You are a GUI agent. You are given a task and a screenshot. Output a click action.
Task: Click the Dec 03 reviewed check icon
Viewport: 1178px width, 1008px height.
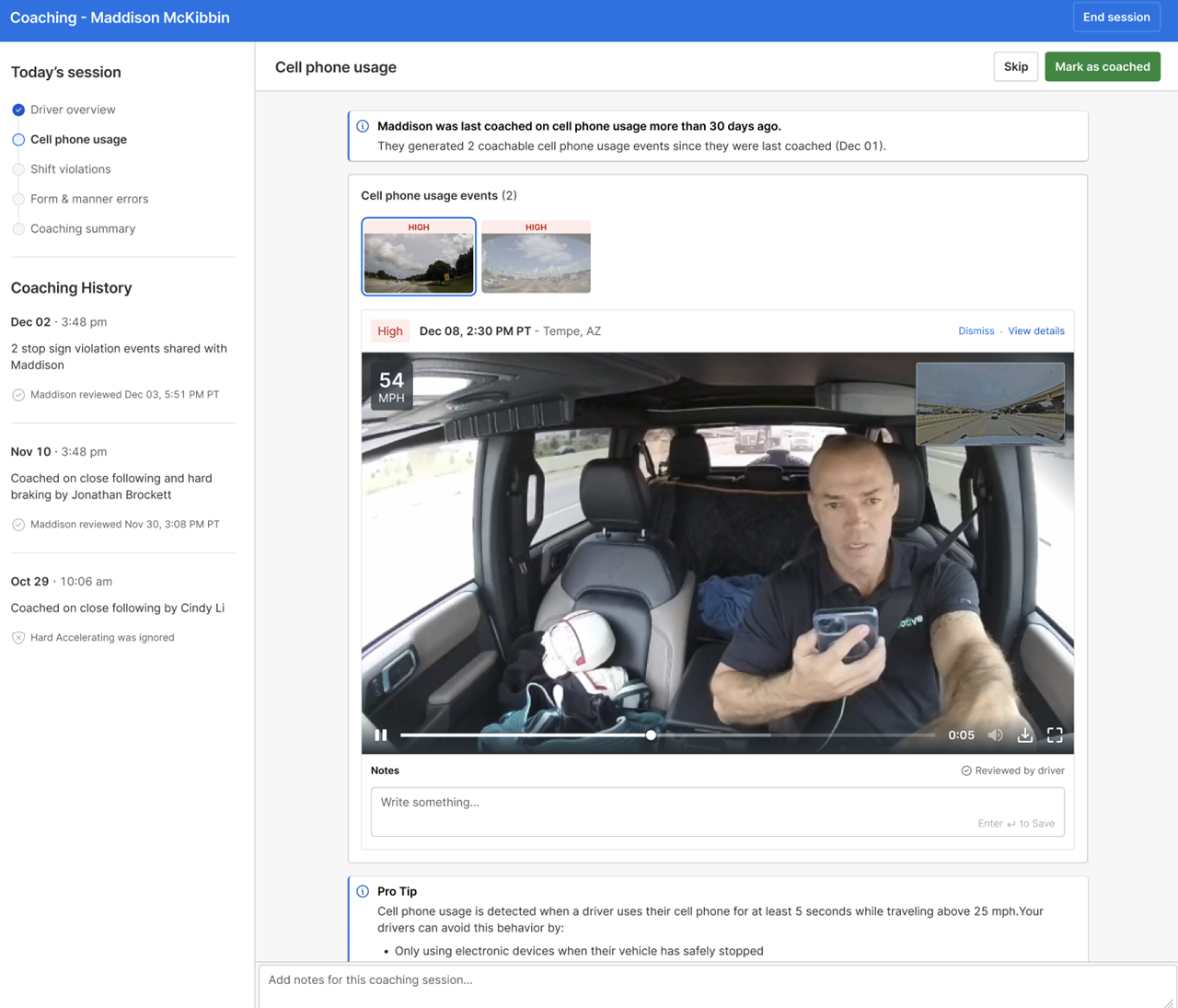(x=18, y=395)
